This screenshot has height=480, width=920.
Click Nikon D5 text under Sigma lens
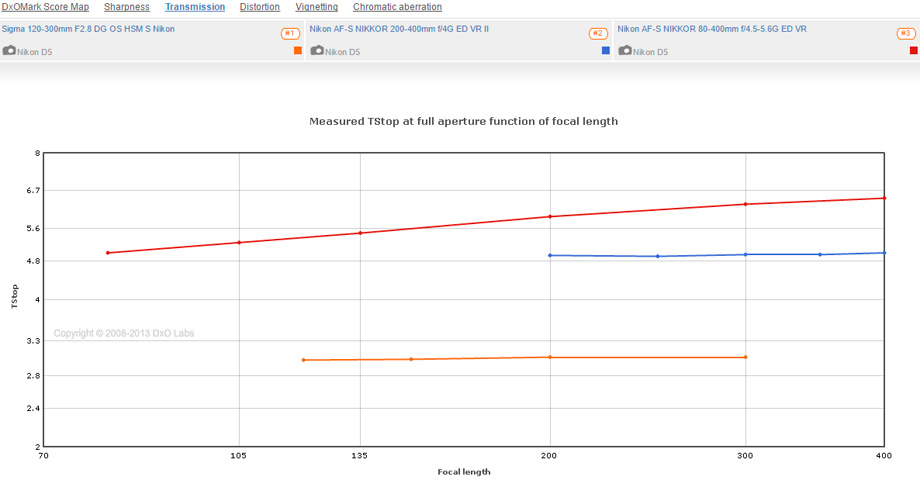click(35, 52)
